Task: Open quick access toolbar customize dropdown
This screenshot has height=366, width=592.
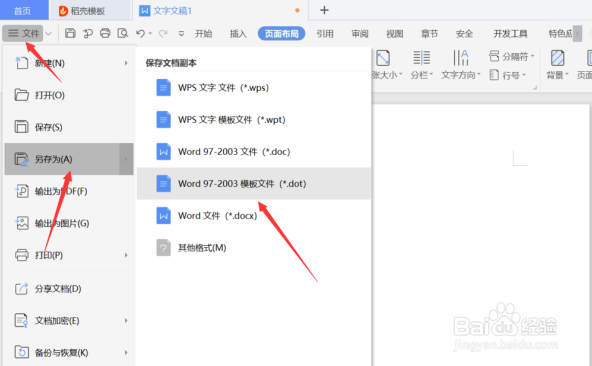Action: [181, 34]
